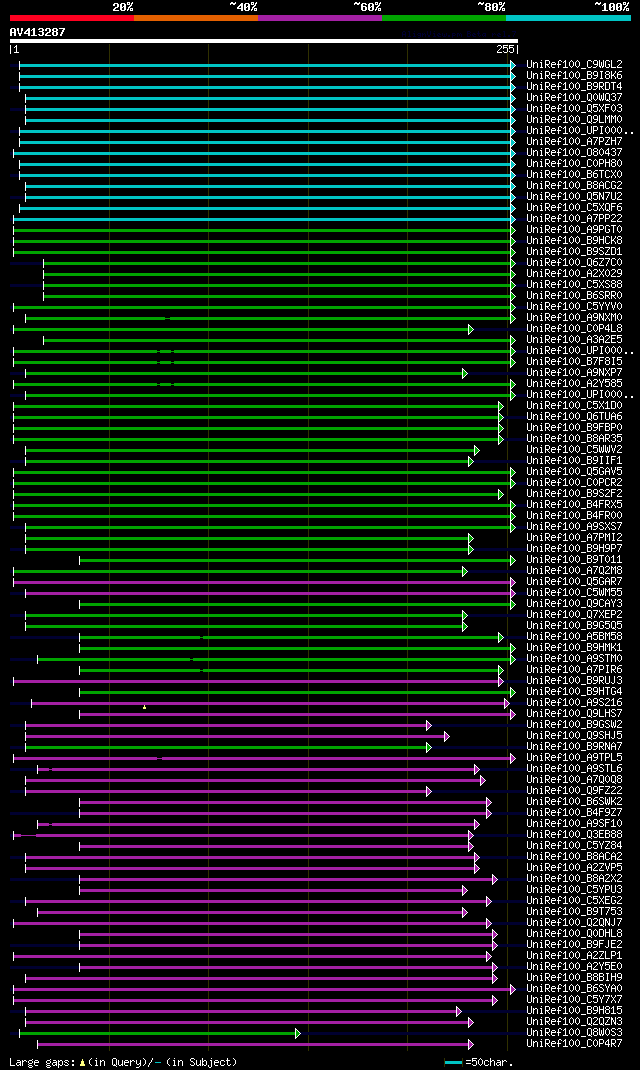Select the UniRef100_C0P4R7 label

[x=574, y=1043]
